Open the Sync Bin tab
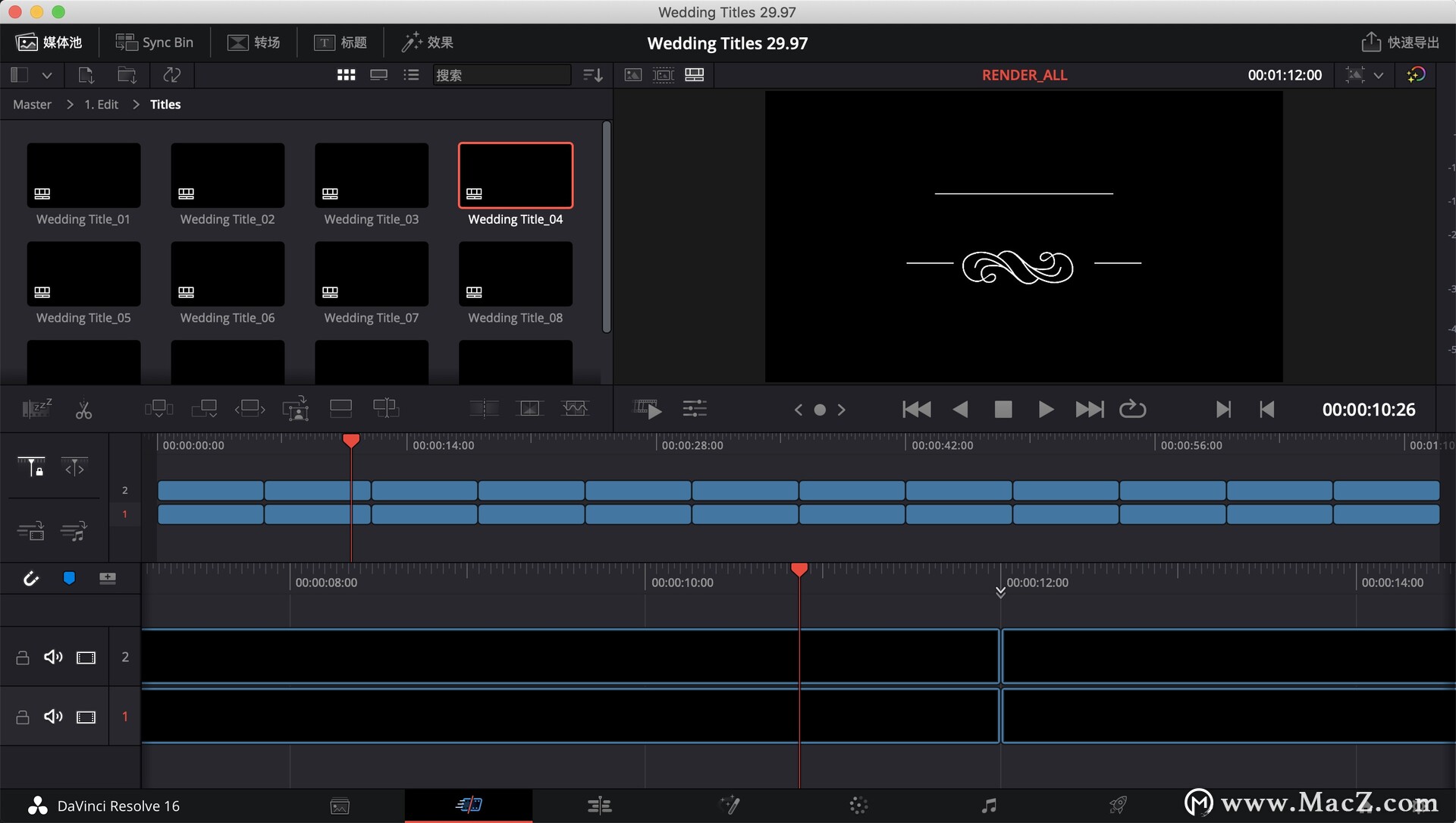The image size is (1456, 823). pyautogui.click(x=154, y=42)
